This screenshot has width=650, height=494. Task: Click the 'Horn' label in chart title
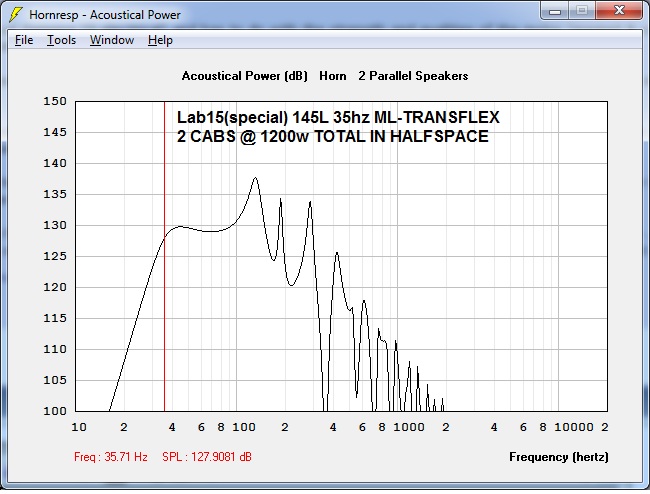(333, 76)
